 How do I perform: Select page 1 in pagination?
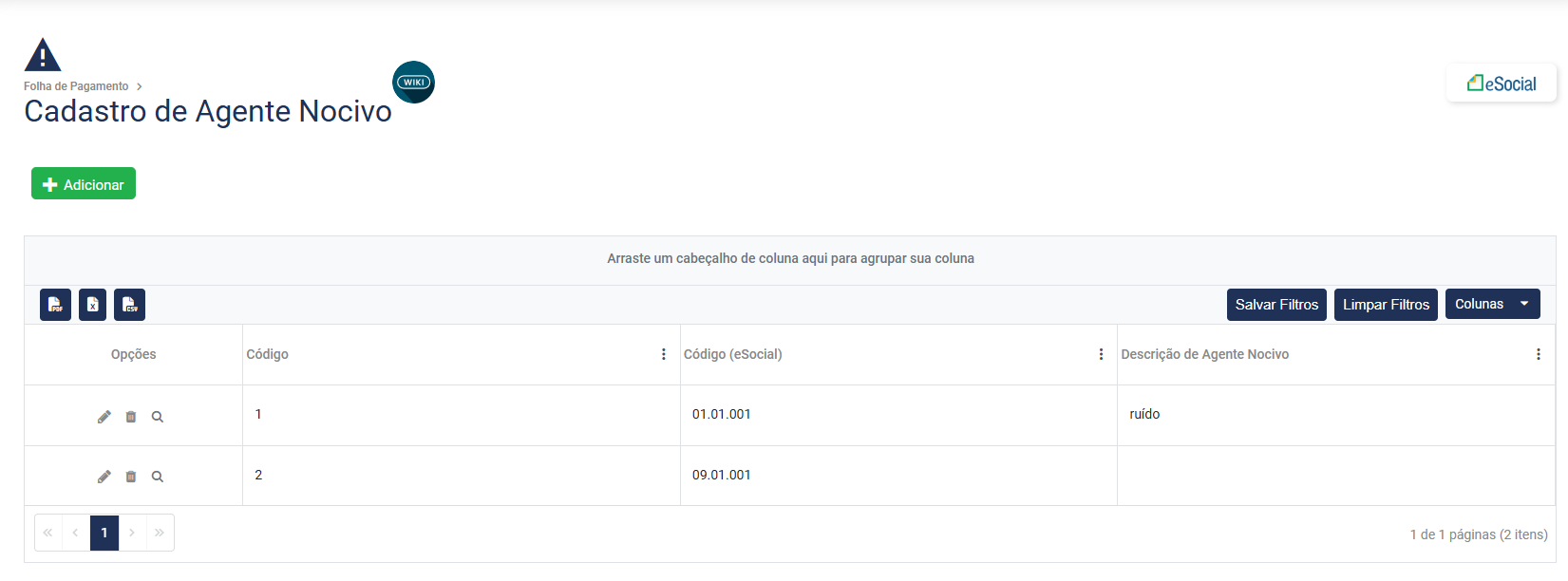(104, 533)
